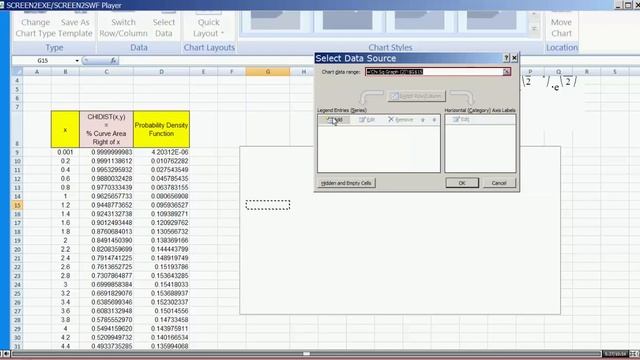
Task: Select row 9 header
Action: pos(17,152)
